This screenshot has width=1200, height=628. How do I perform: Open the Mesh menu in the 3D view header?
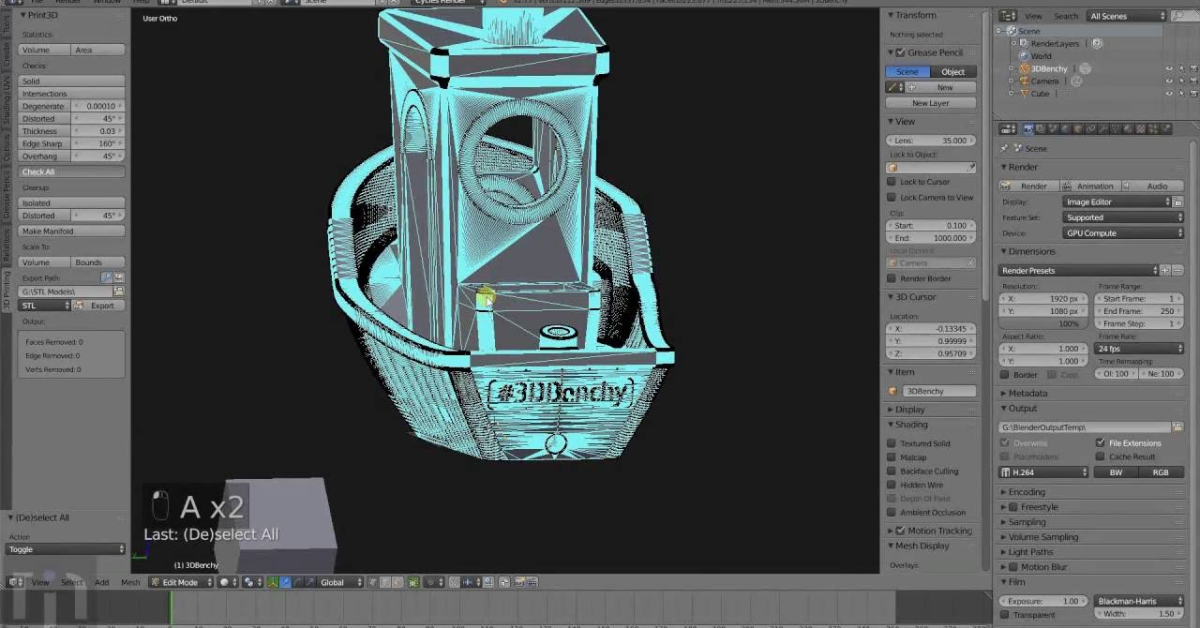130,582
